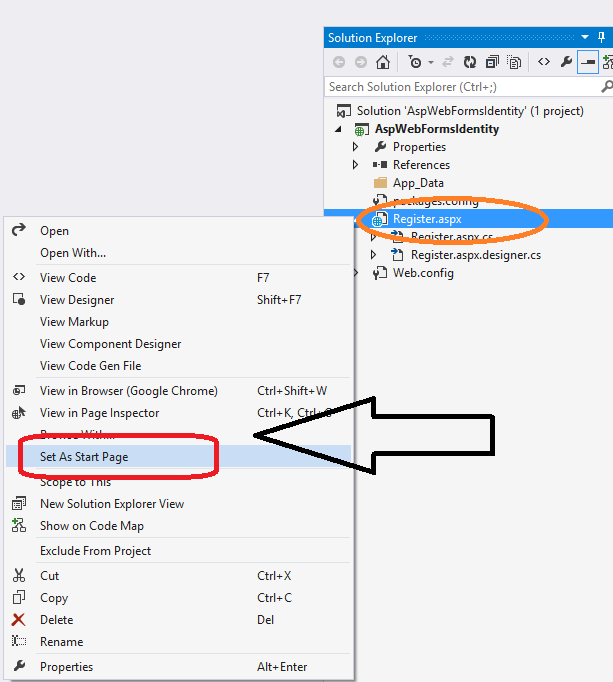Image resolution: width=613 pixels, height=682 pixels.
Task: Click Sync with Active Document icon
Action: [448, 62]
